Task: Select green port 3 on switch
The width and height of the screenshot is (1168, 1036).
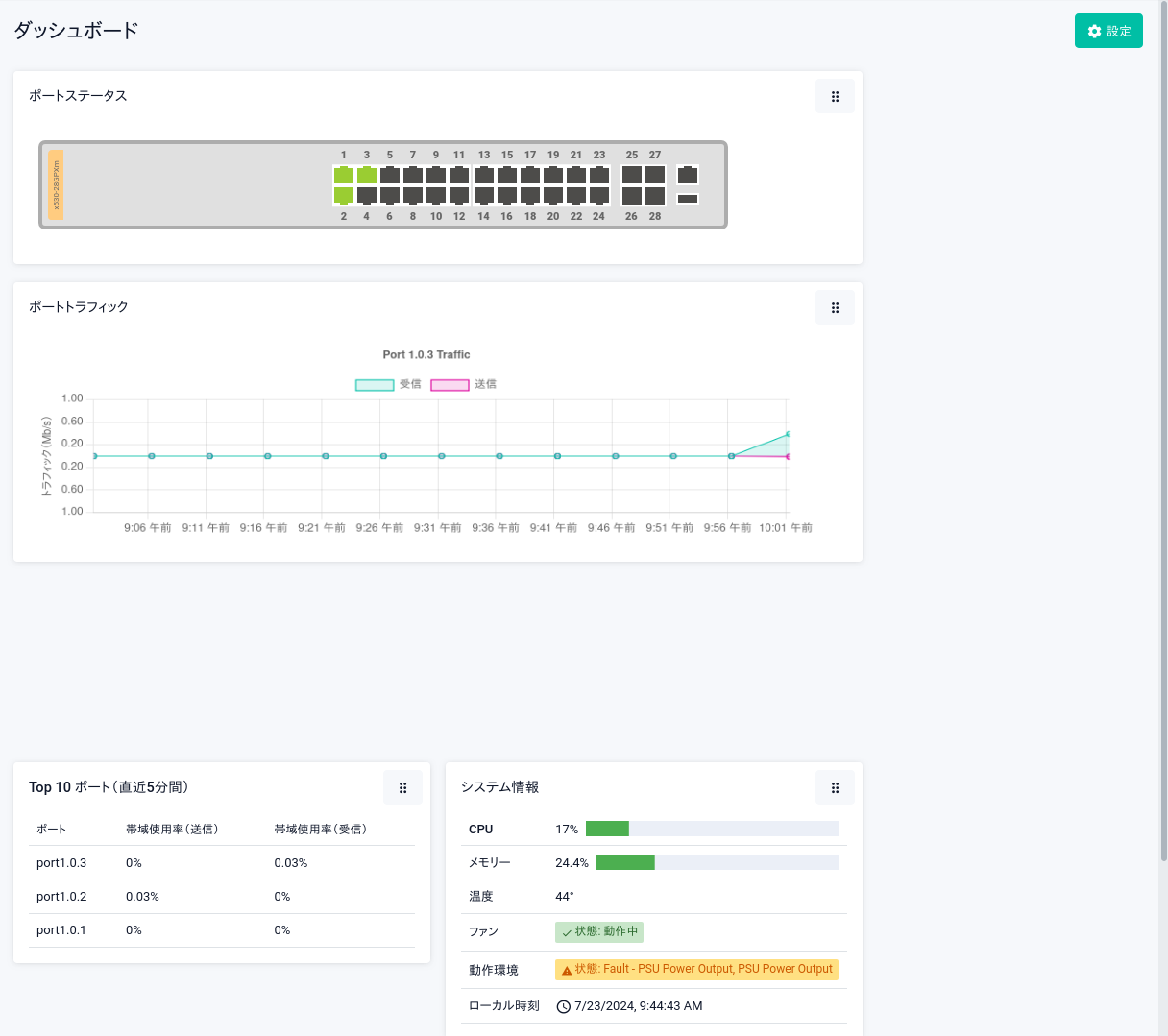Action: coord(366,175)
